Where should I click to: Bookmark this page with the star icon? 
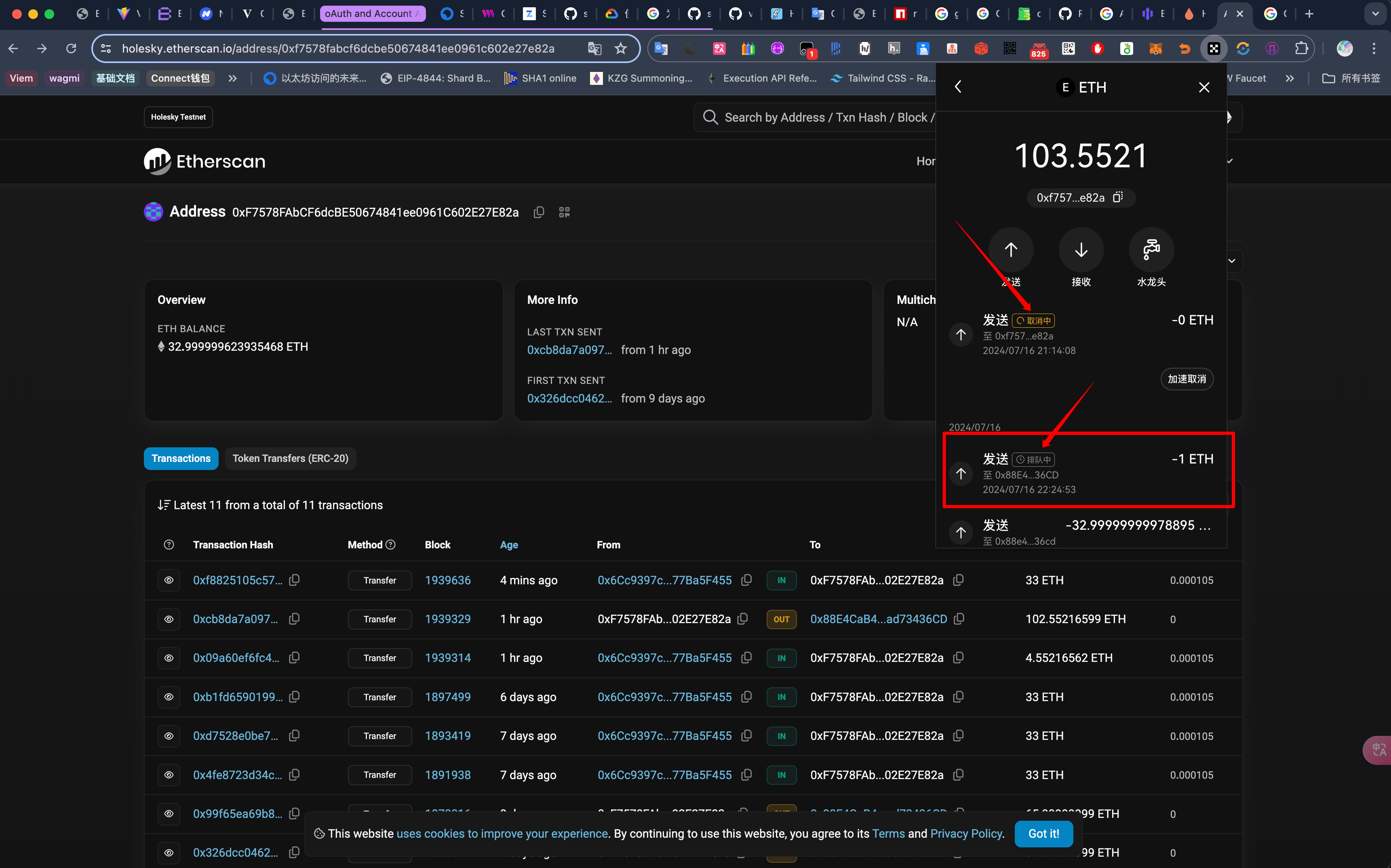pyautogui.click(x=621, y=48)
